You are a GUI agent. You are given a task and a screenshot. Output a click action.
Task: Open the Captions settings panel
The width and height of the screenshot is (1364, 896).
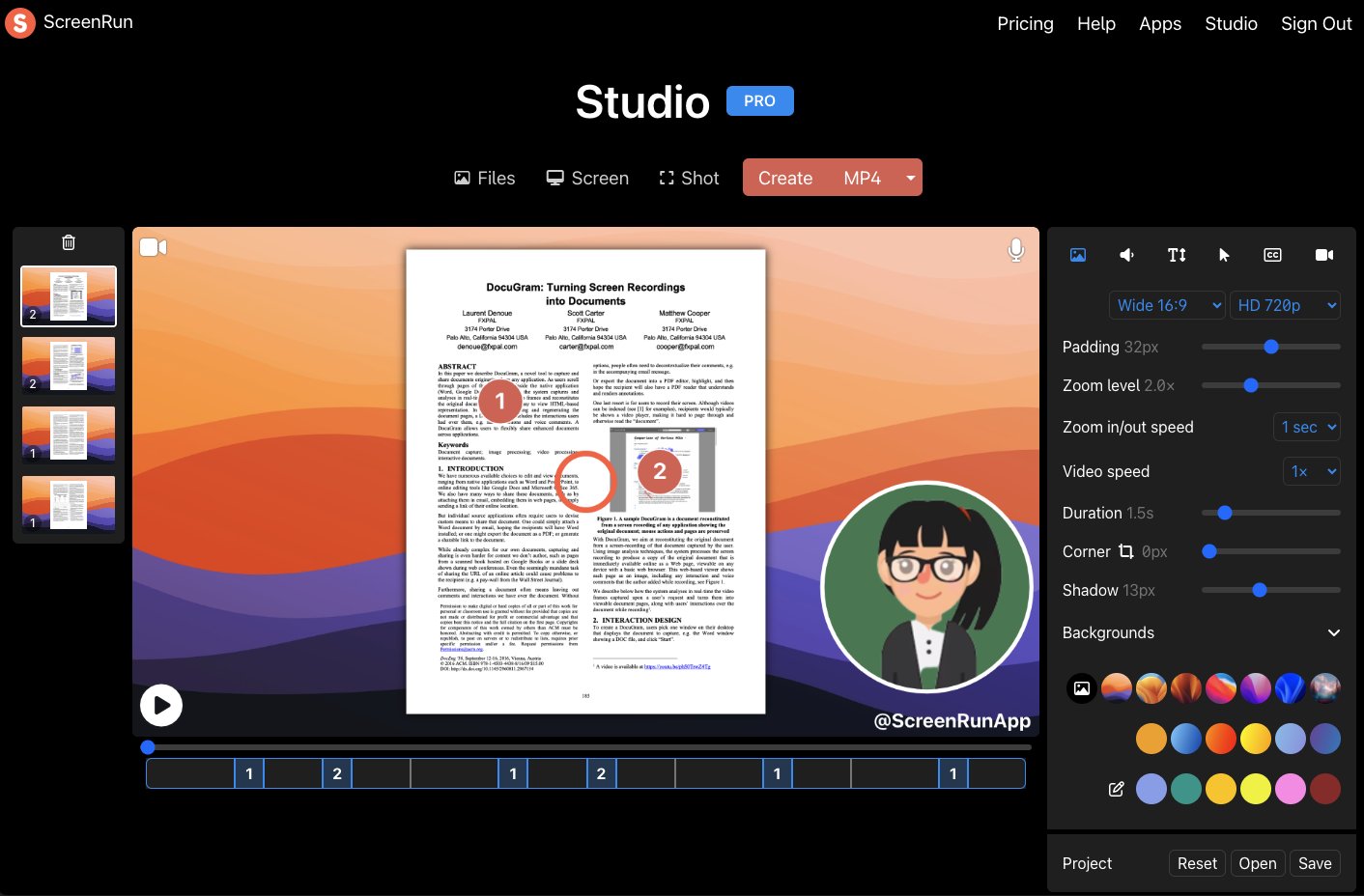(1272, 255)
